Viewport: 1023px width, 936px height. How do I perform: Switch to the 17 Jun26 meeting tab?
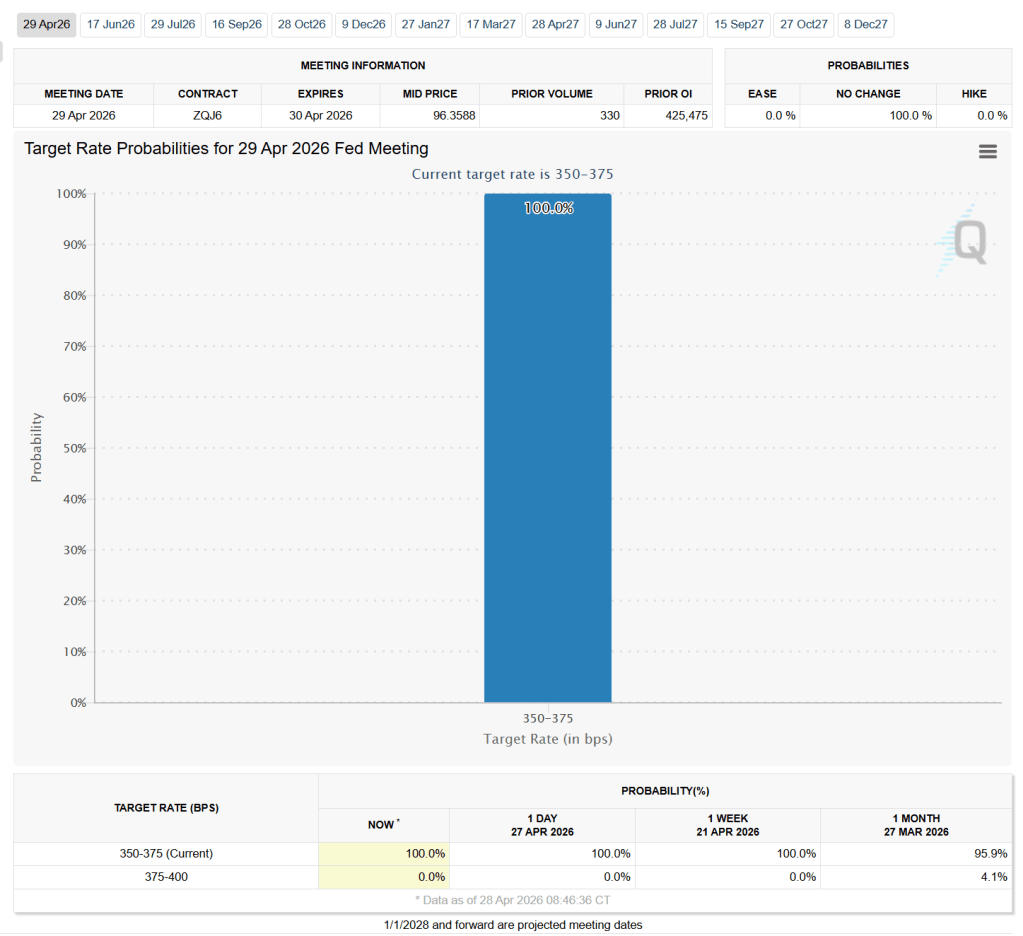(x=109, y=24)
